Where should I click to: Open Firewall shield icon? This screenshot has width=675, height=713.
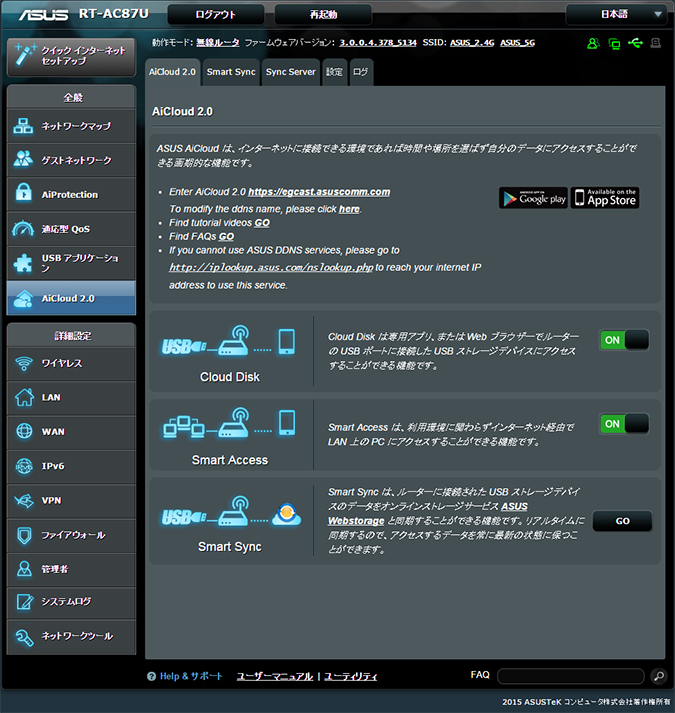coord(24,535)
